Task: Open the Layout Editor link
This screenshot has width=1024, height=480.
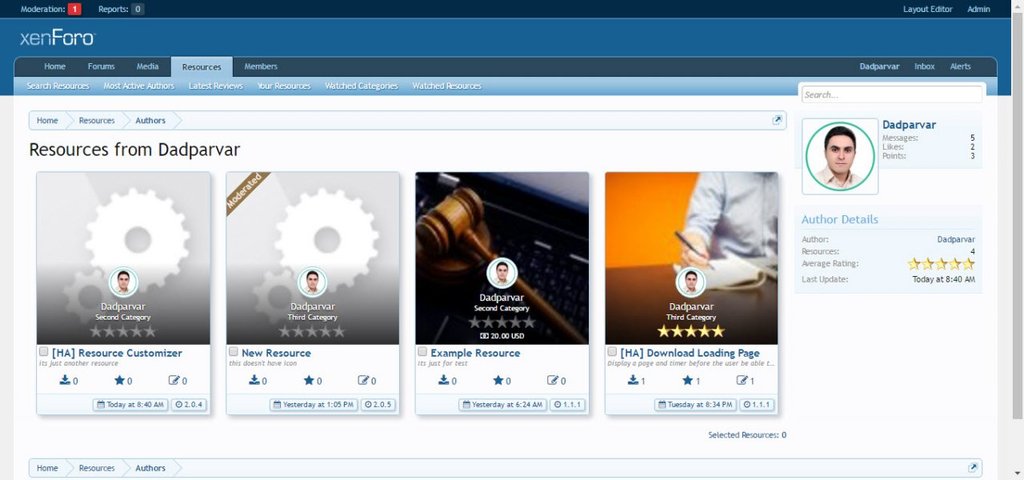Action: (927, 9)
